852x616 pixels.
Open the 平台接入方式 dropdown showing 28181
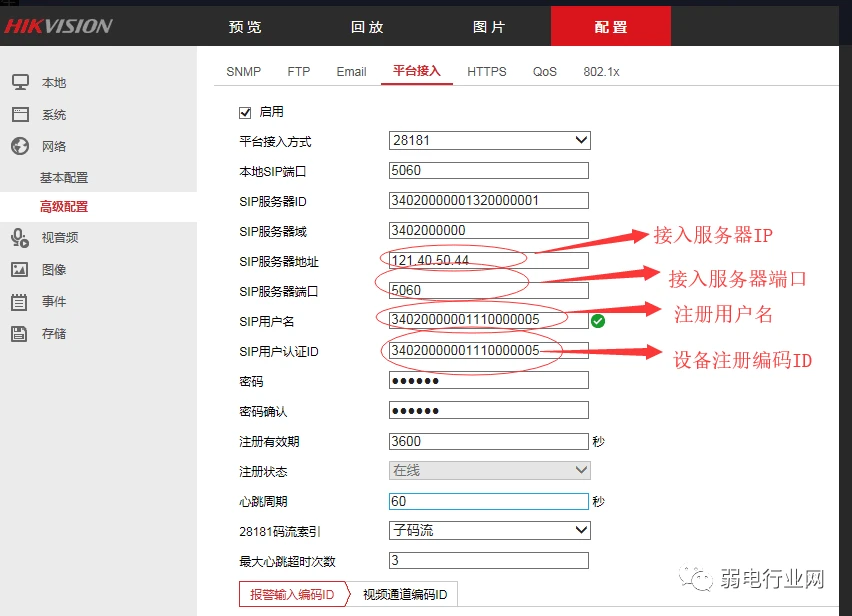point(489,140)
